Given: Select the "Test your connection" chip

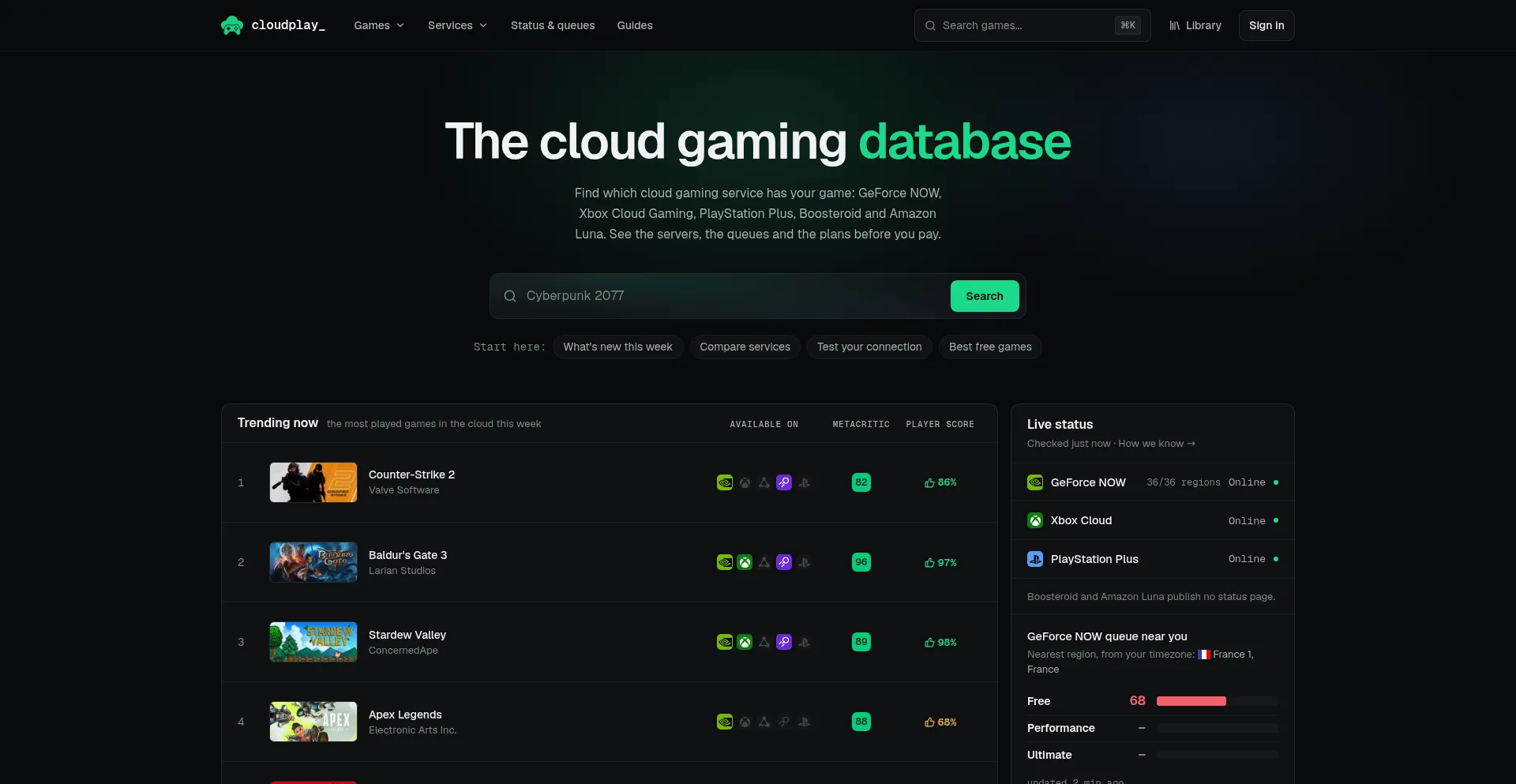Looking at the screenshot, I should pyautogui.click(x=869, y=347).
